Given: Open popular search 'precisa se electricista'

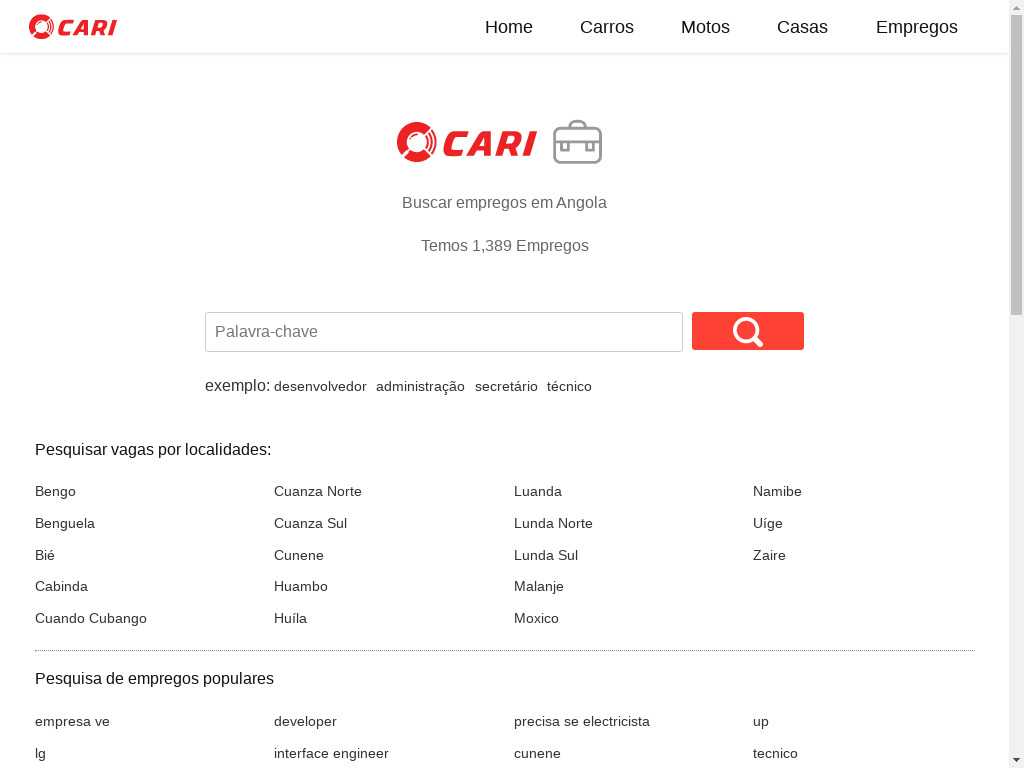Looking at the screenshot, I should click(582, 722).
